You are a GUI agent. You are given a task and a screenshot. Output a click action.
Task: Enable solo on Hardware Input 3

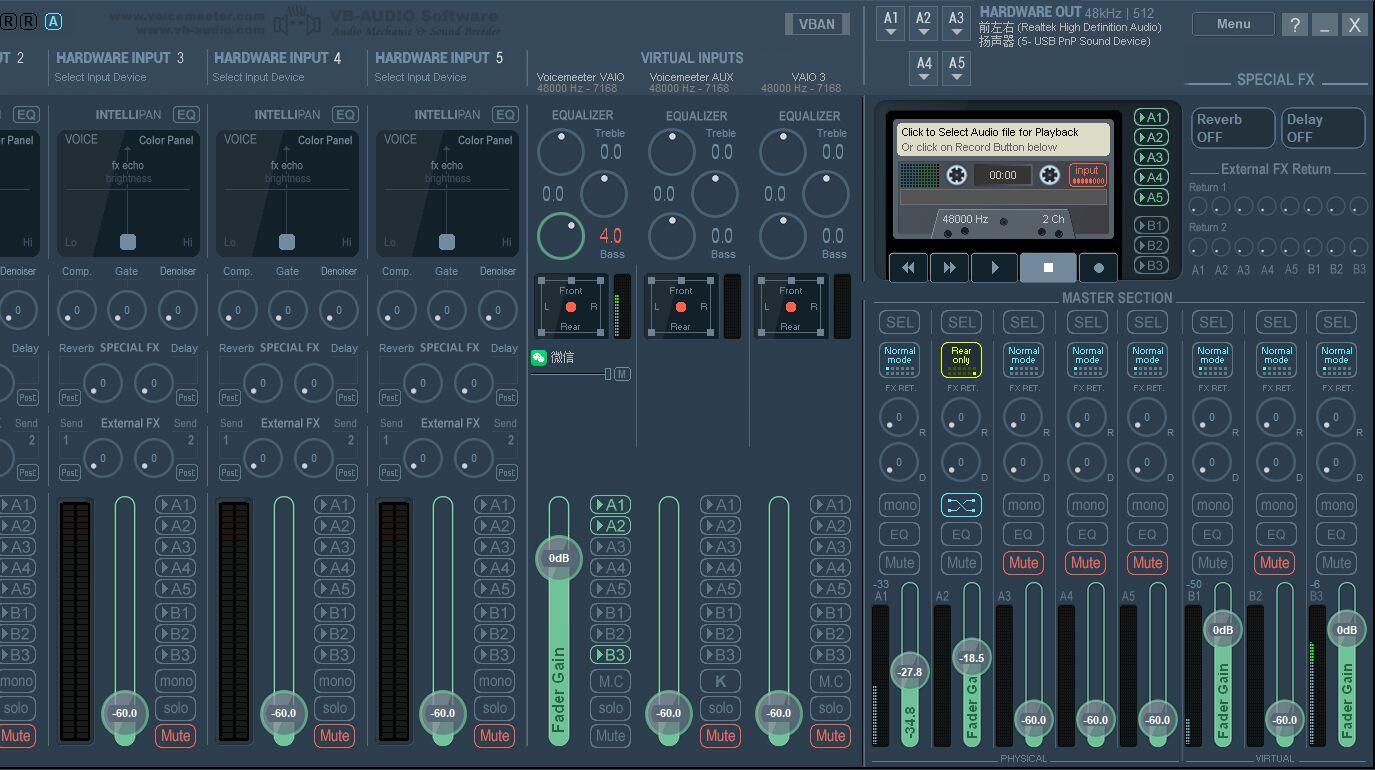[x=175, y=708]
